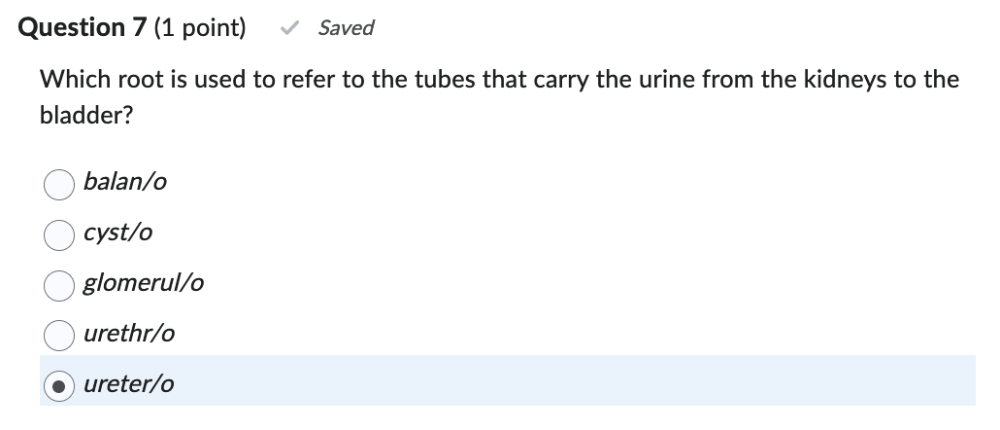Click the (1 point) label

(200, 28)
